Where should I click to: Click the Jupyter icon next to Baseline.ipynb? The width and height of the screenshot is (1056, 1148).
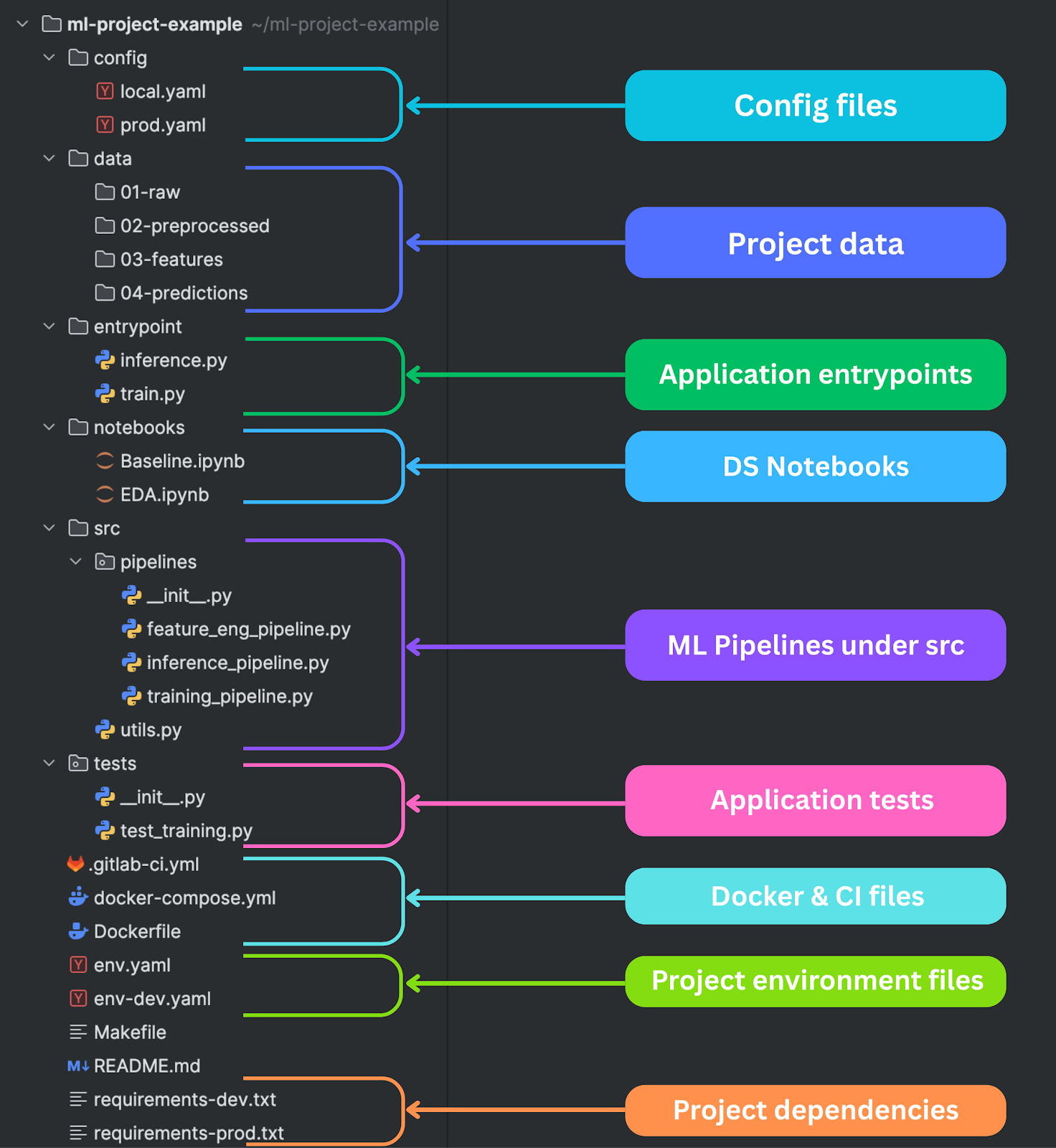coord(105,461)
